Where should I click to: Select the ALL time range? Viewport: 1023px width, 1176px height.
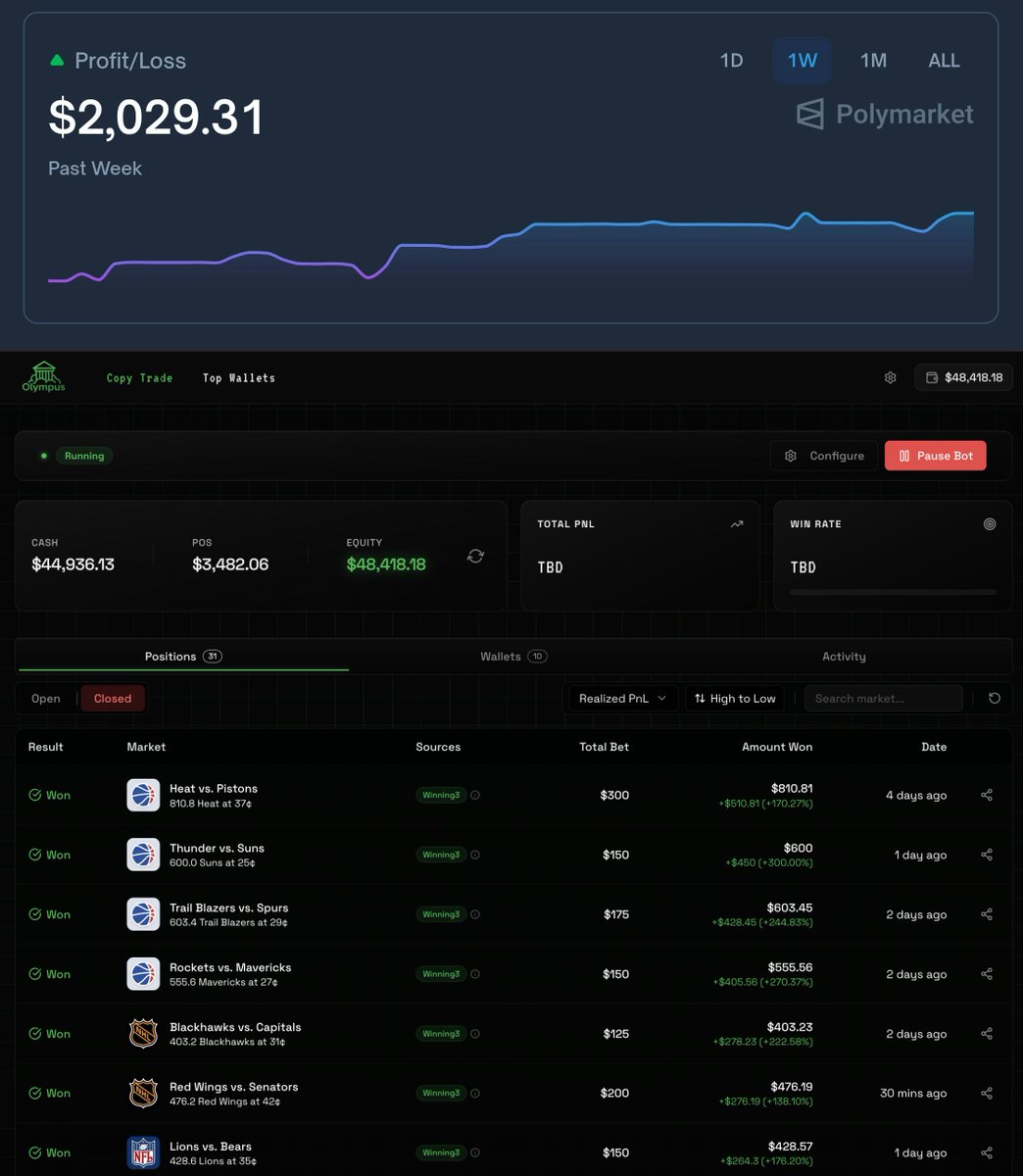(944, 61)
